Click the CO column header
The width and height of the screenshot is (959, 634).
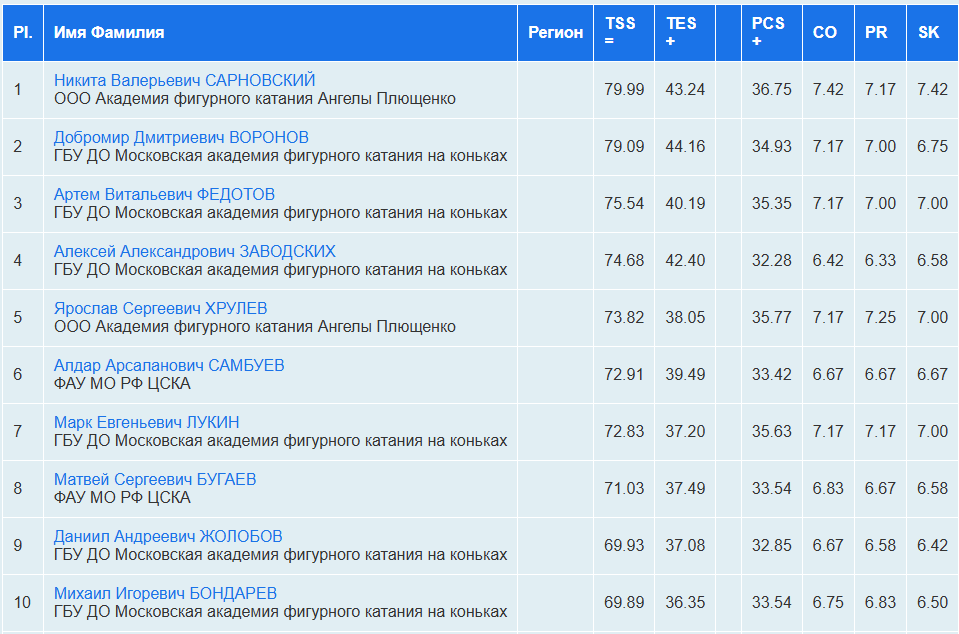[828, 32]
